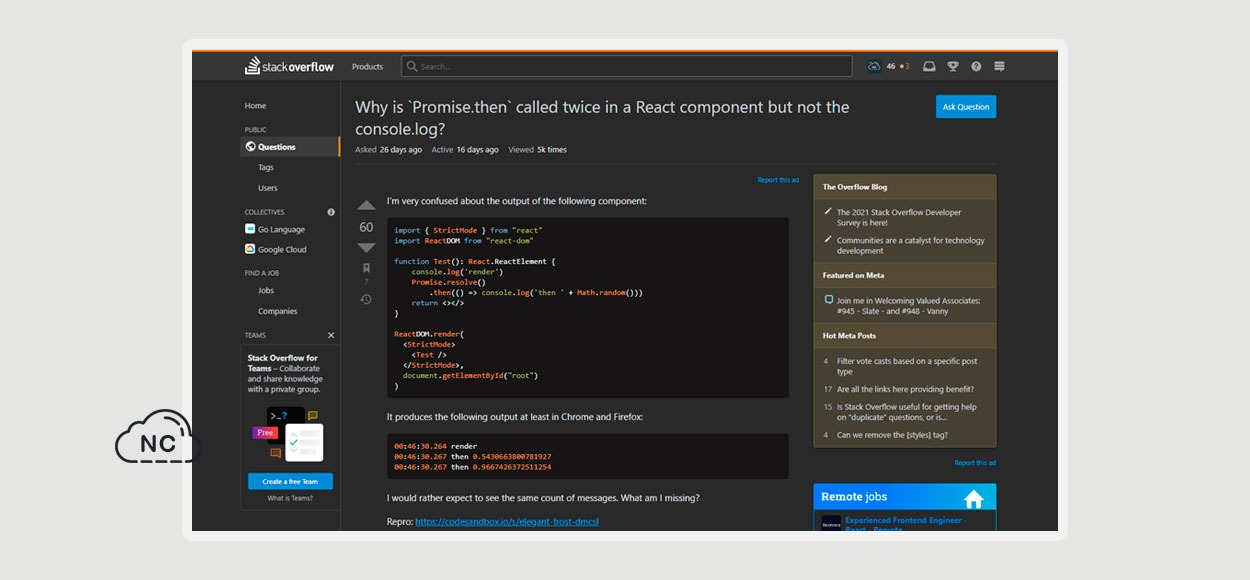This screenshot has width=1250, height=580.
Task: Open Is Stack Overflow useful duplicate questions post
Action: pyautogui.click(x=907, y=412)
